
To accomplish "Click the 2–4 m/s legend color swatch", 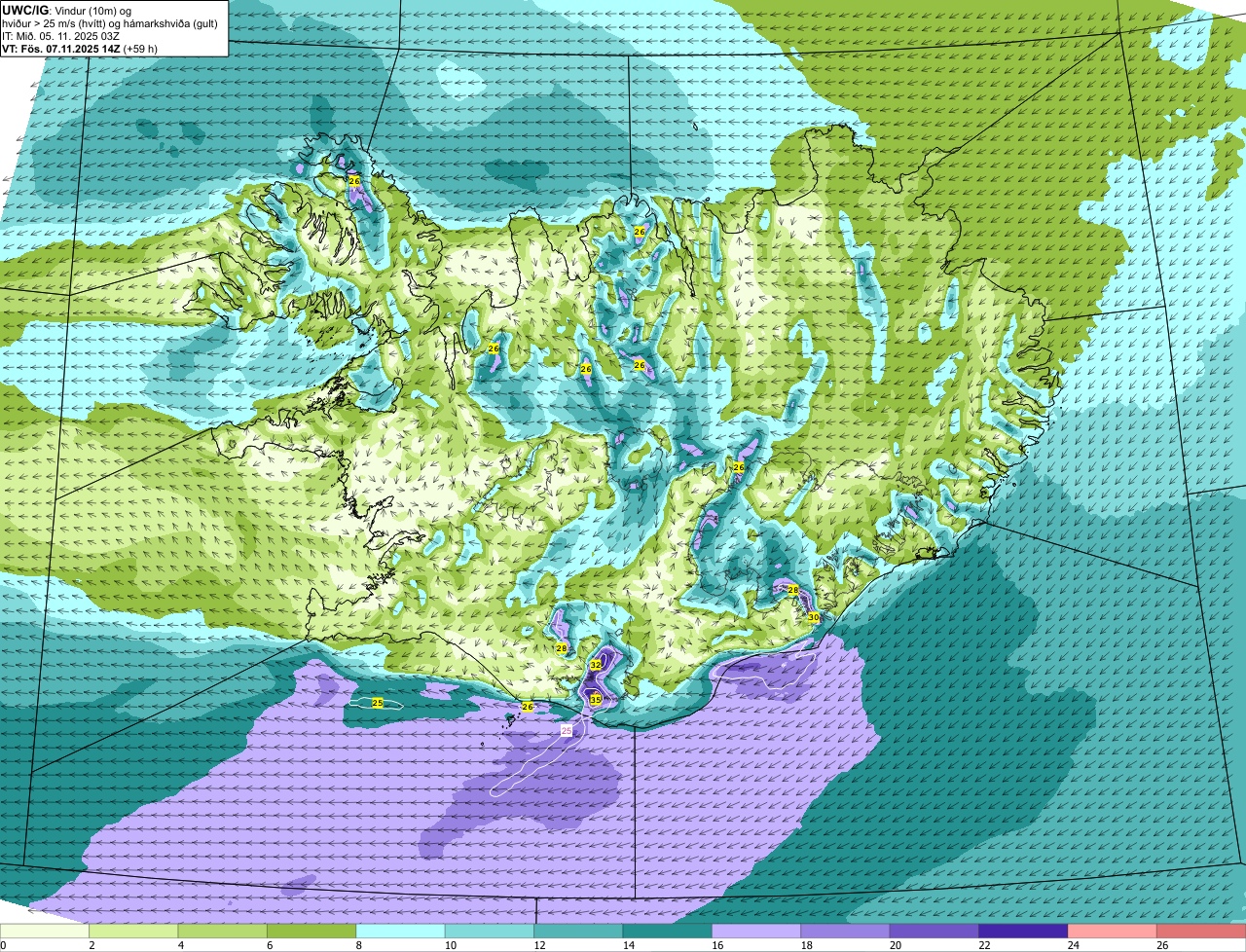I will 133,932.
